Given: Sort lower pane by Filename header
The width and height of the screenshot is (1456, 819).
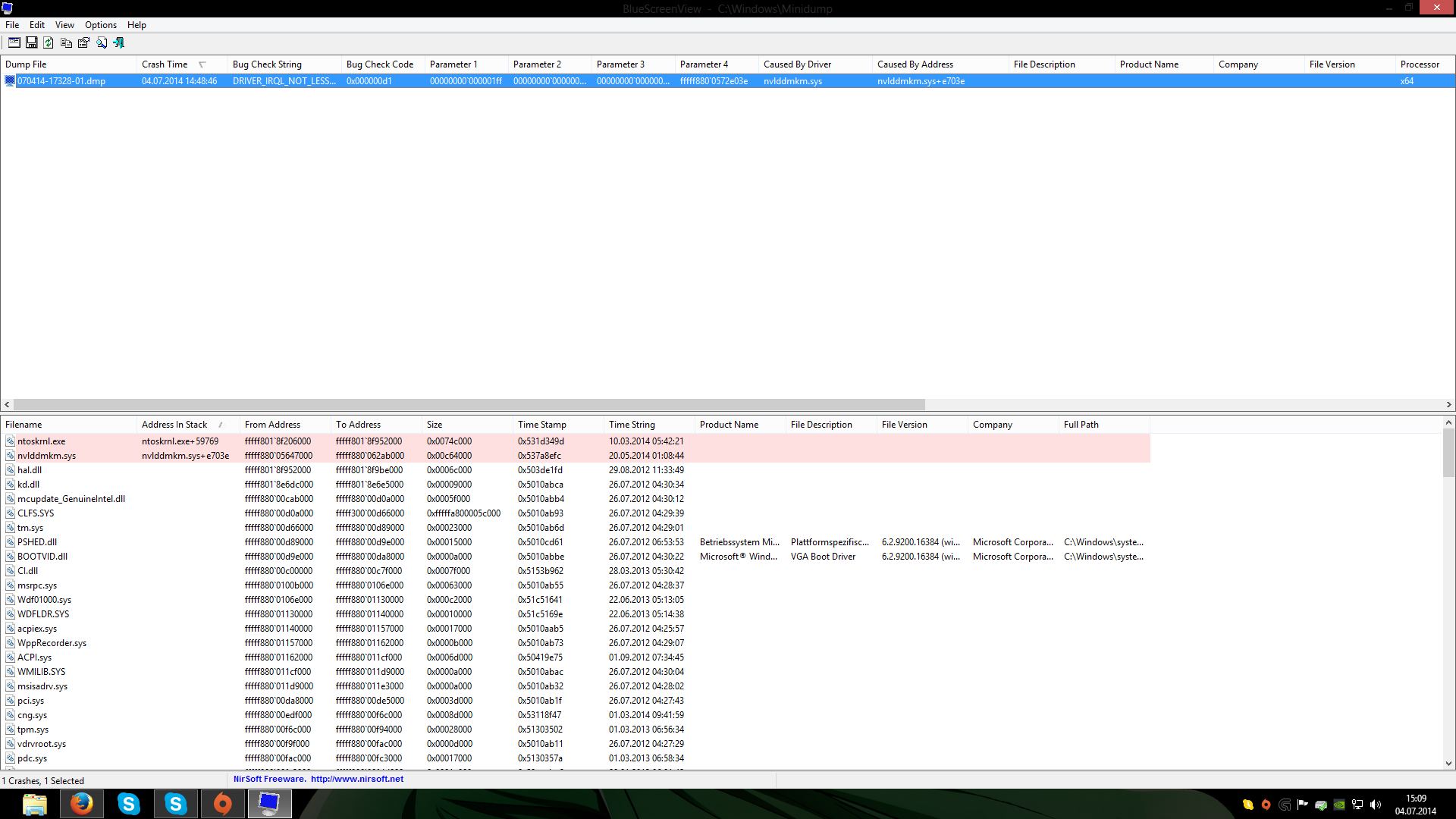Looking at the screenshot, I should (x=24, y=425).
